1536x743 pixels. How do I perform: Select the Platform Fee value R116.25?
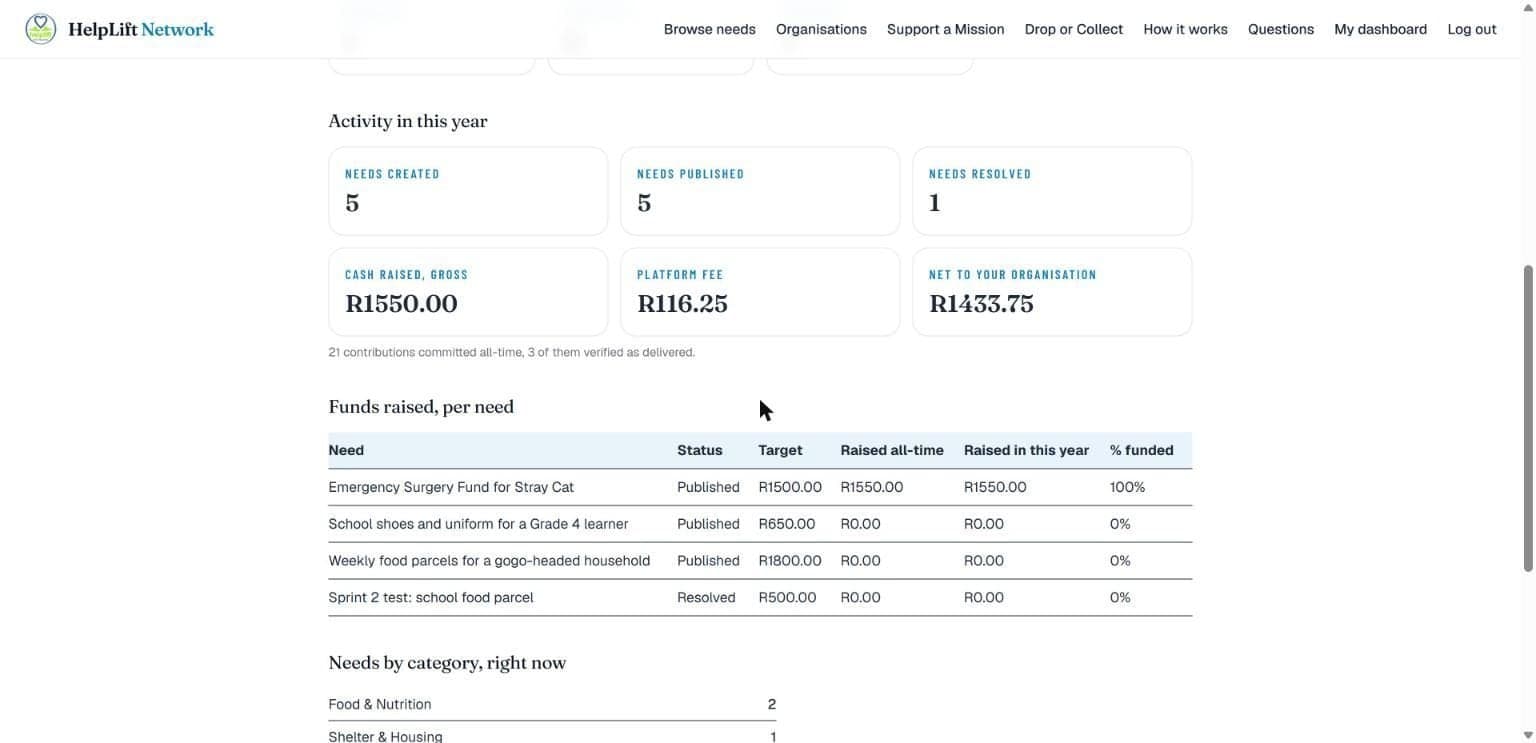682,304
